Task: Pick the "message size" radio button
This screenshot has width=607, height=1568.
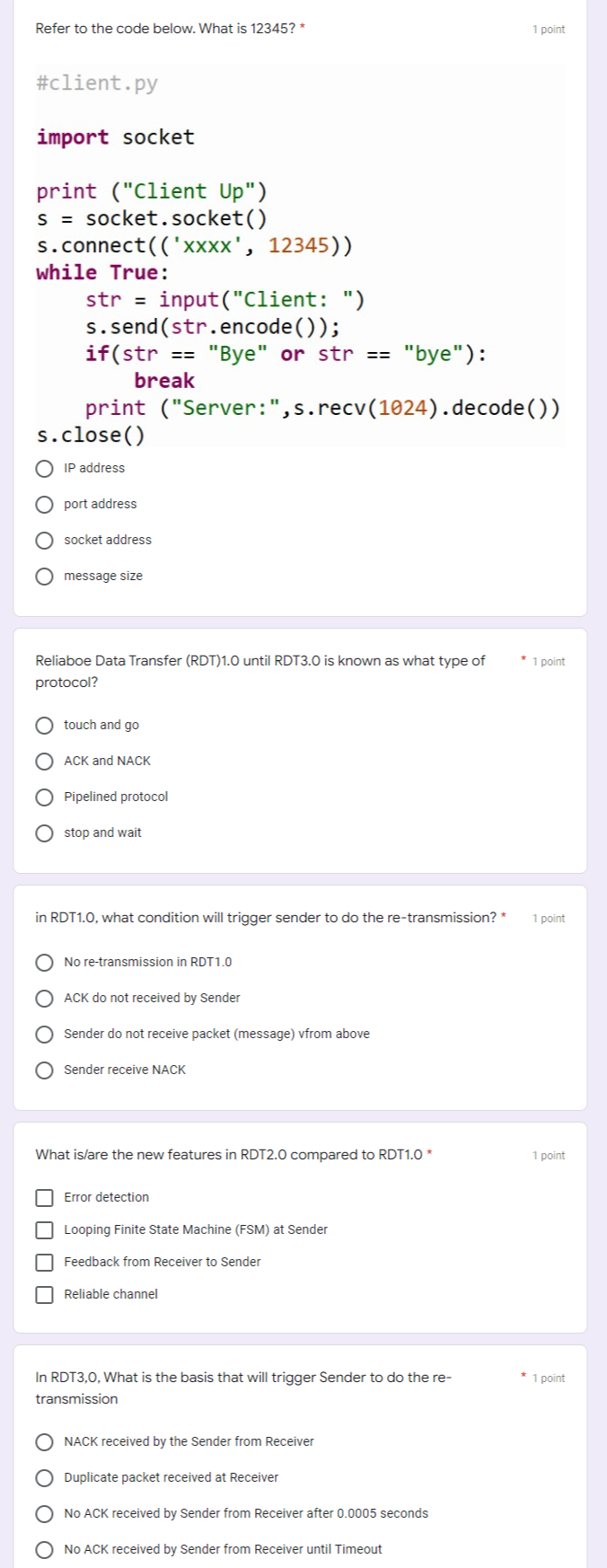Action: click(44, 576)
